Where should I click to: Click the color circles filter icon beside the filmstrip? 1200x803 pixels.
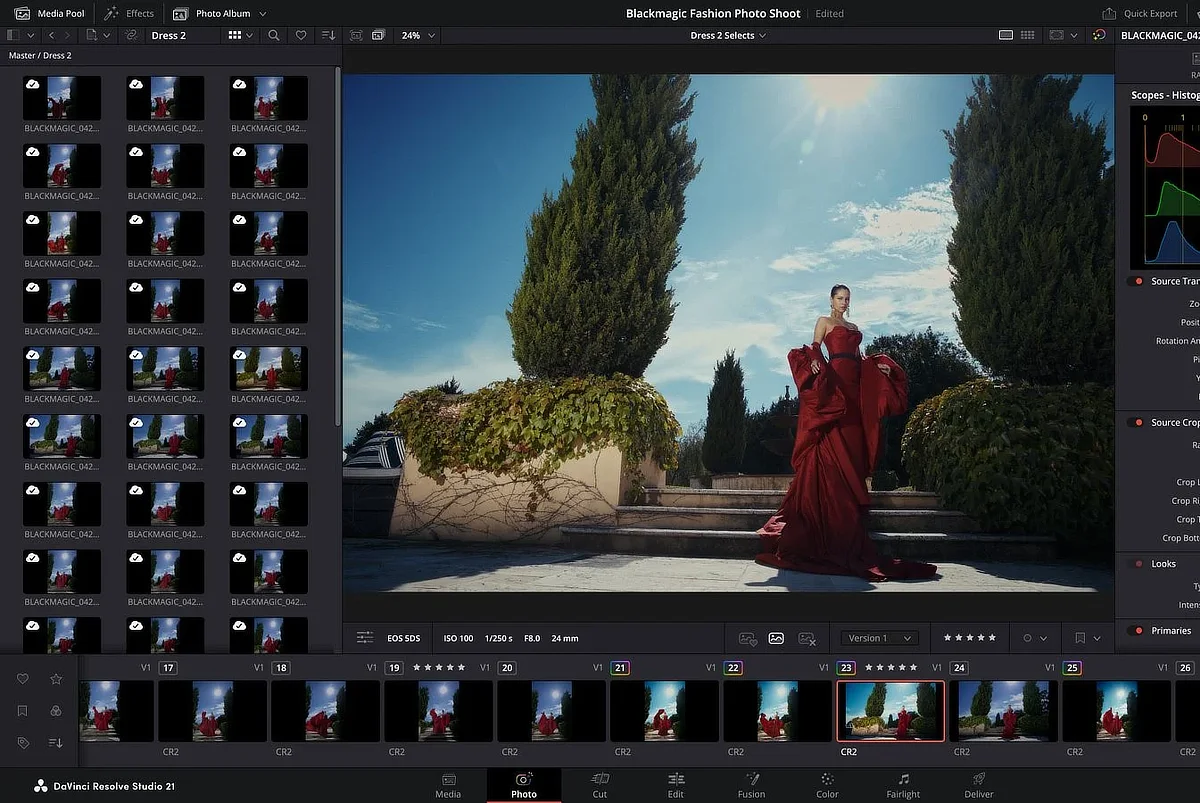click(56, 711)
